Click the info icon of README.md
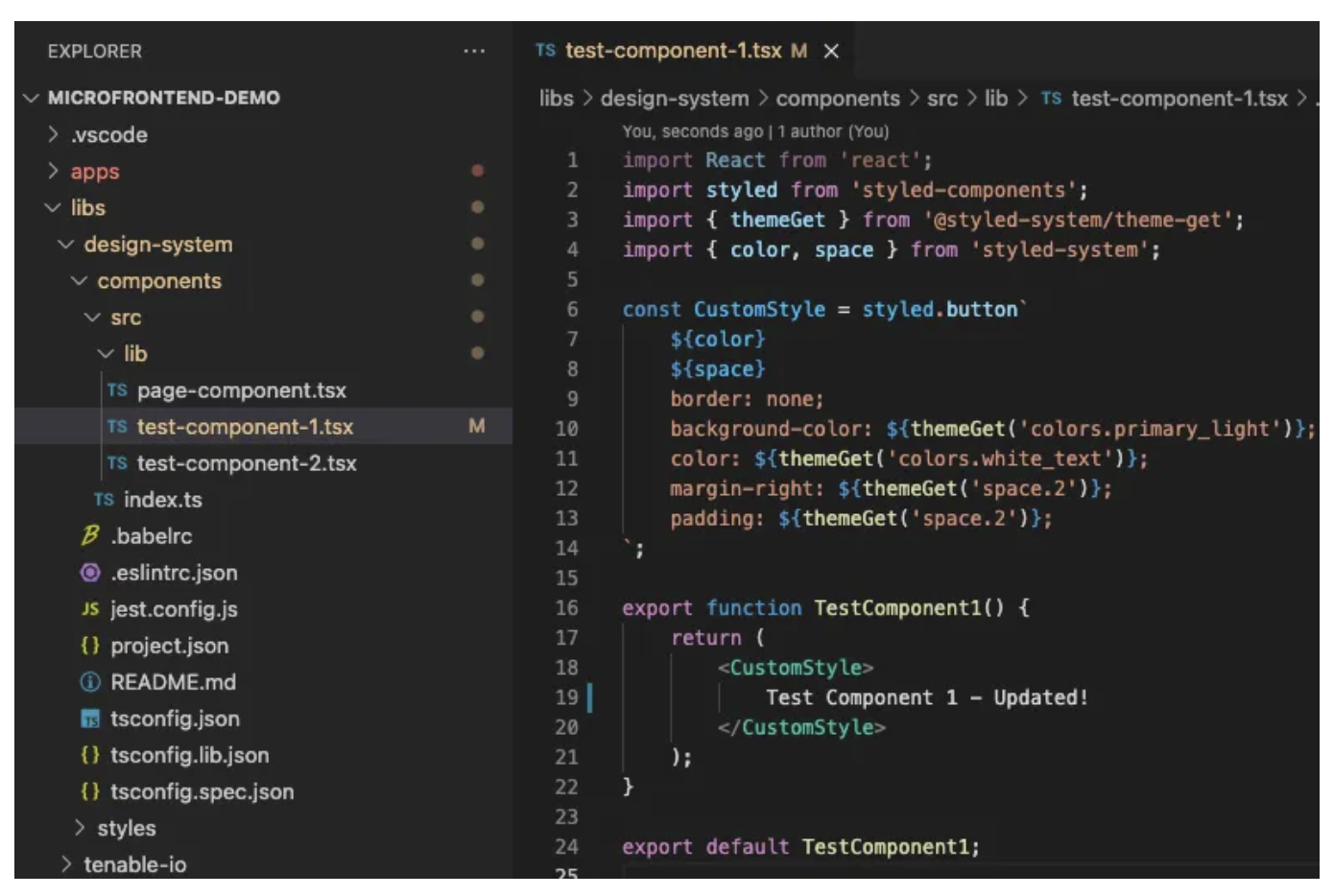The width and height of the screenshot is (1334, 896). (x=90, y=682)
